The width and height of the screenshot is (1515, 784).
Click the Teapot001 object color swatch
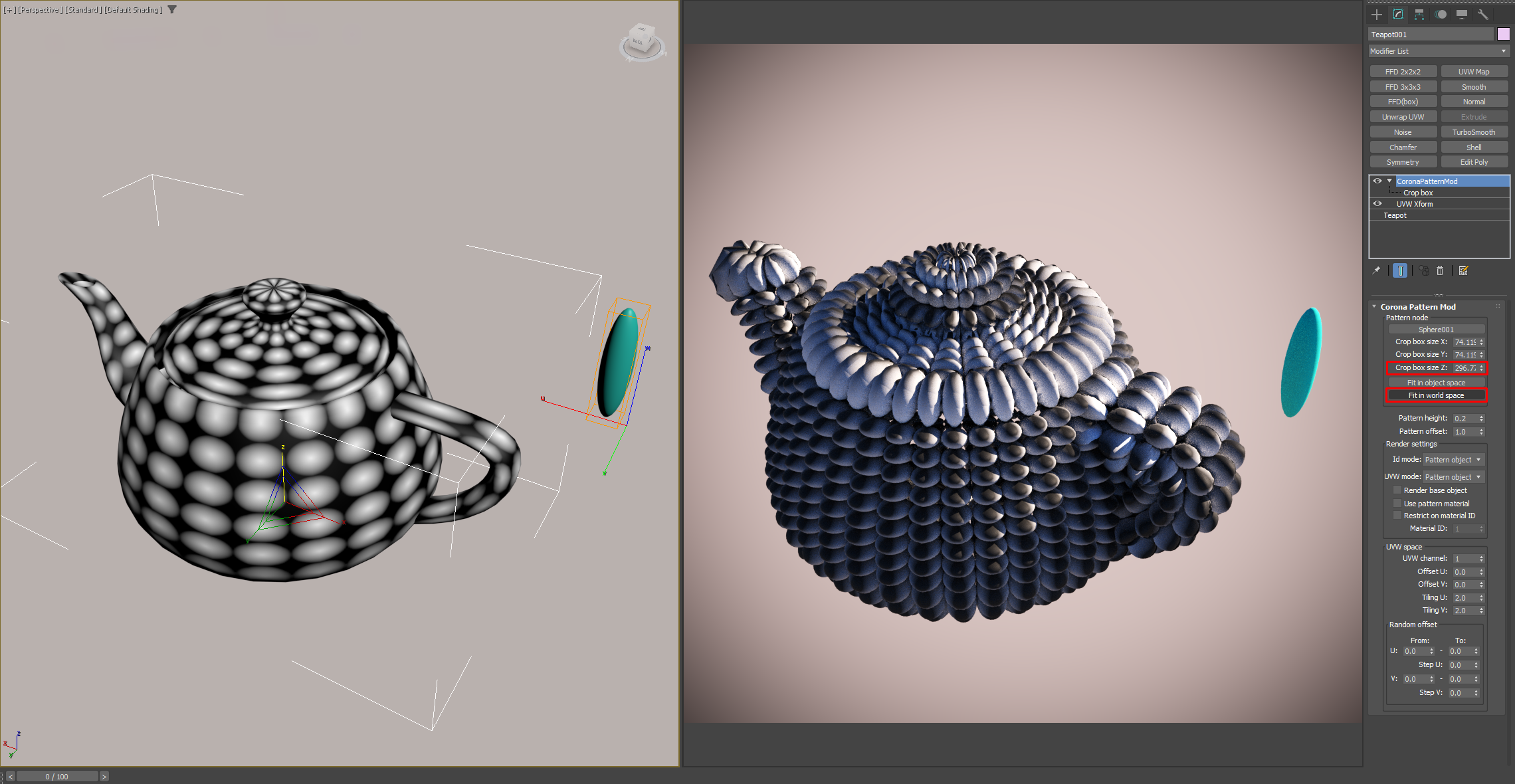(1503, 35)
